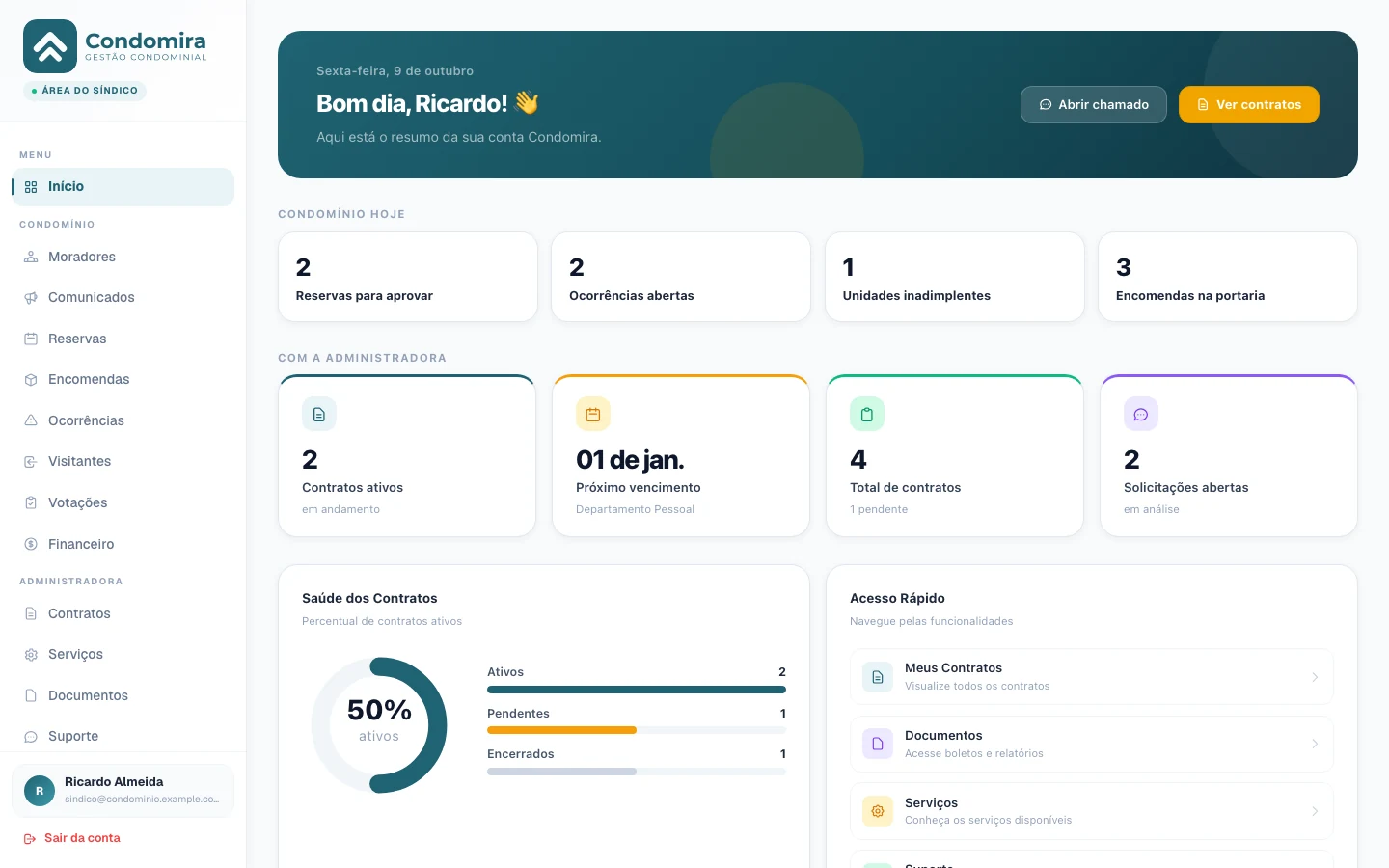Click the Votações clipboard-check icon
This screenshot has width=1389, height=868.
31,502
